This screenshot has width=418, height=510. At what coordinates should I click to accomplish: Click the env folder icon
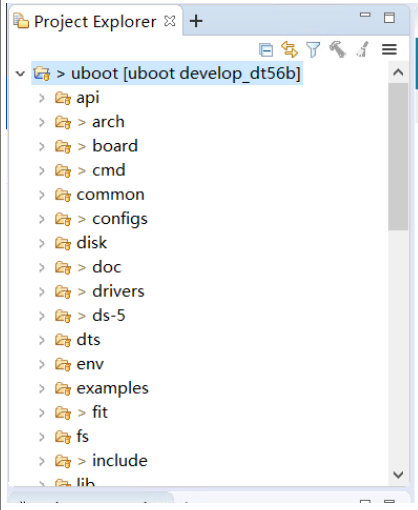coord(63,364)
